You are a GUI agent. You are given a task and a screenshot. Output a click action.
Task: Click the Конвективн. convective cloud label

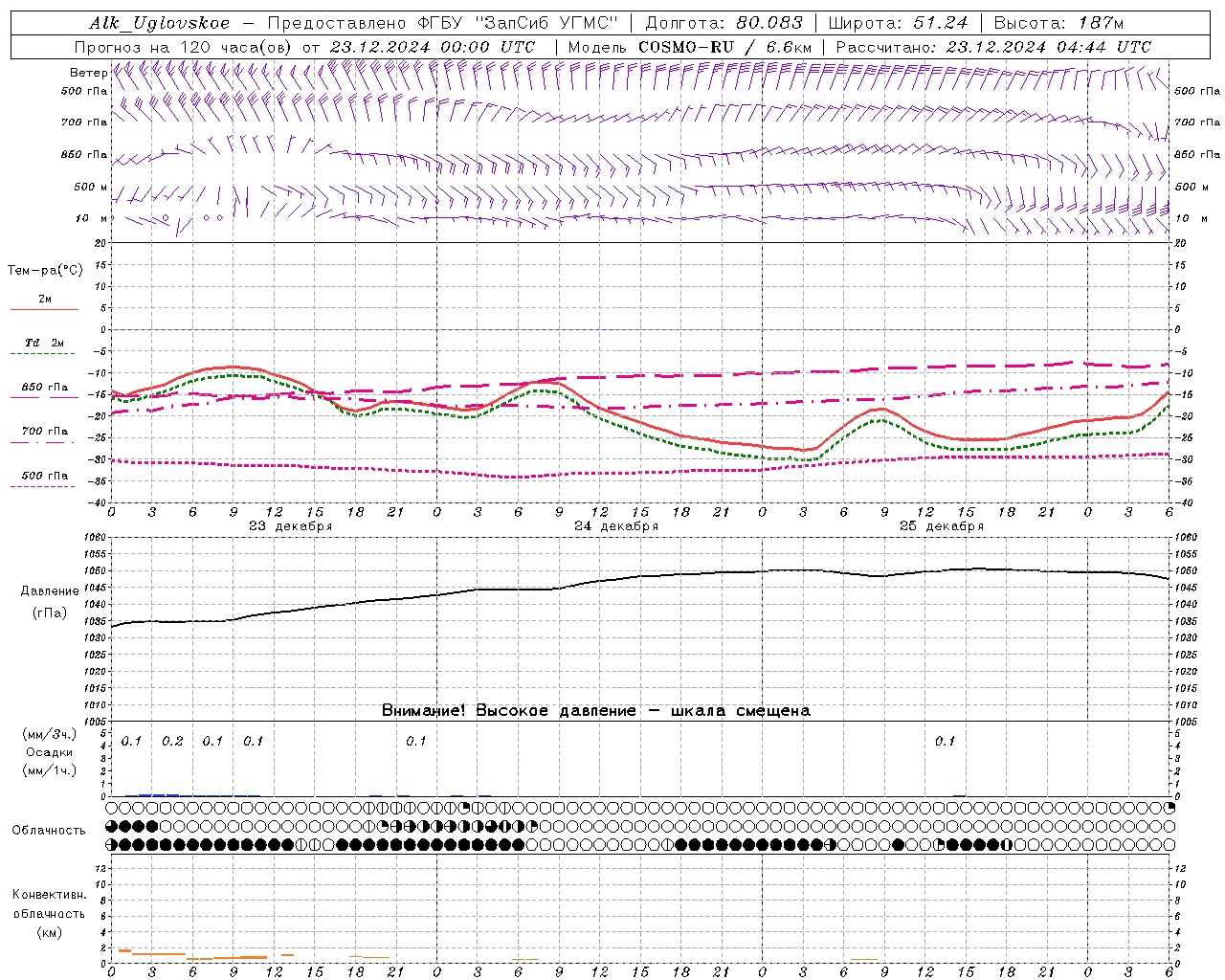click(49, 895)
